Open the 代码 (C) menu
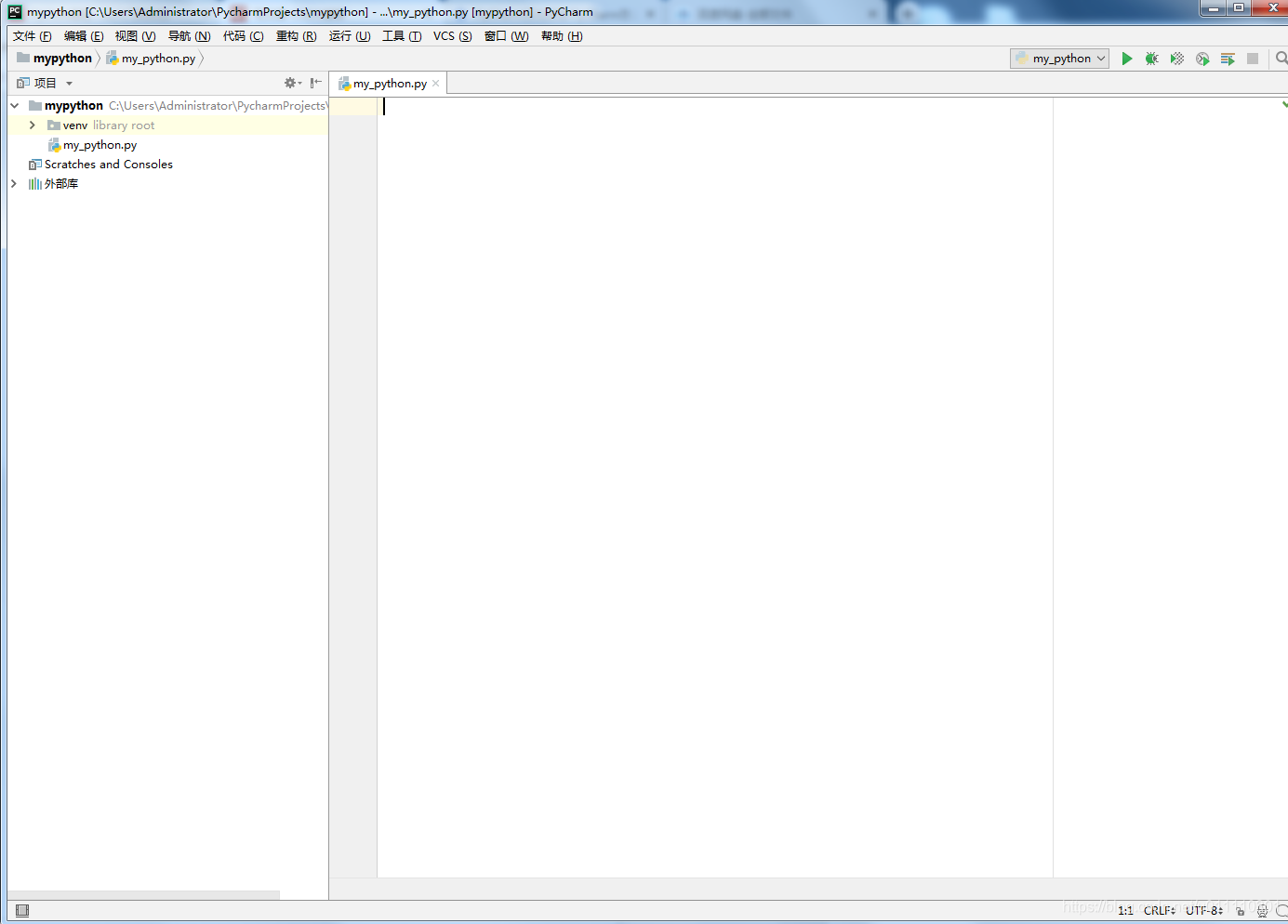The image size is (1288, 924). tap(244, 36)
